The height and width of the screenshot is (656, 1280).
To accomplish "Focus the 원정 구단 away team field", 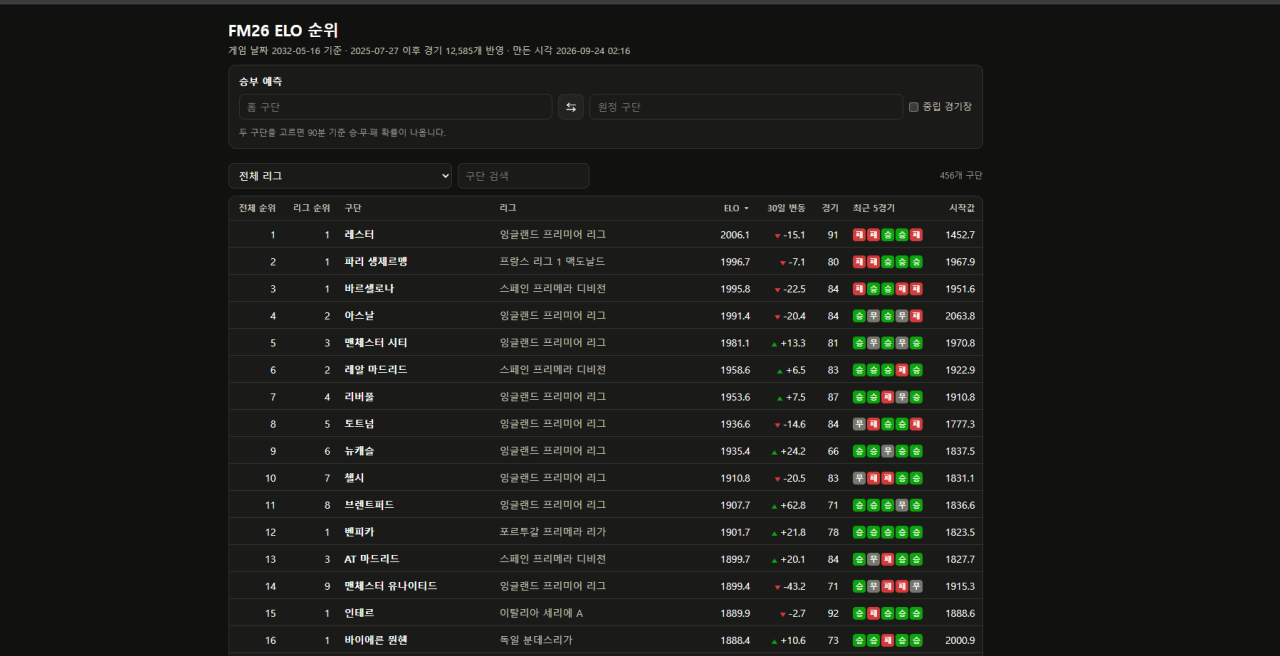I will (x=746, y=107).
